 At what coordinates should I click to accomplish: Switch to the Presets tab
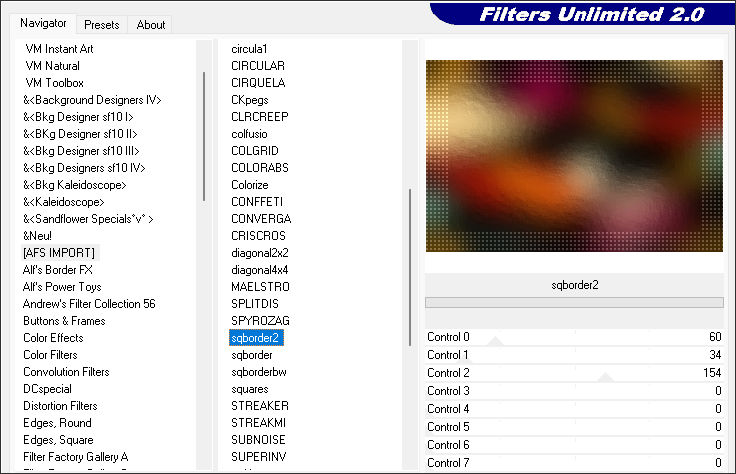click(x=102, y=25)
